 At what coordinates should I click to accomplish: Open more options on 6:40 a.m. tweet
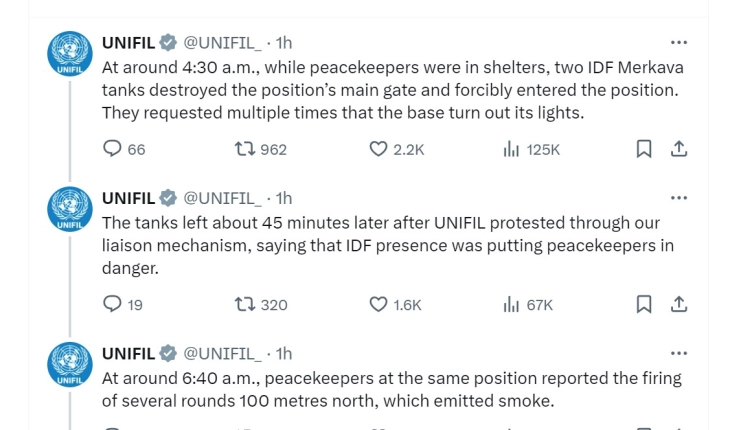coord(679,353)
